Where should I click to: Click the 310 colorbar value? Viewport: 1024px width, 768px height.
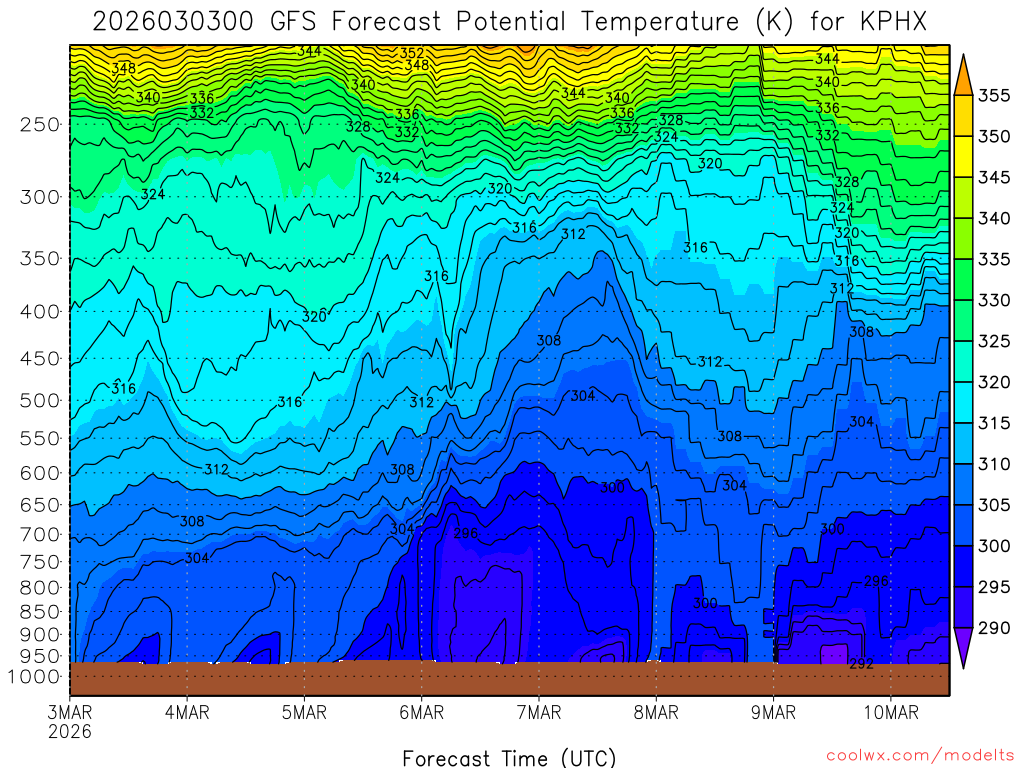994,464
